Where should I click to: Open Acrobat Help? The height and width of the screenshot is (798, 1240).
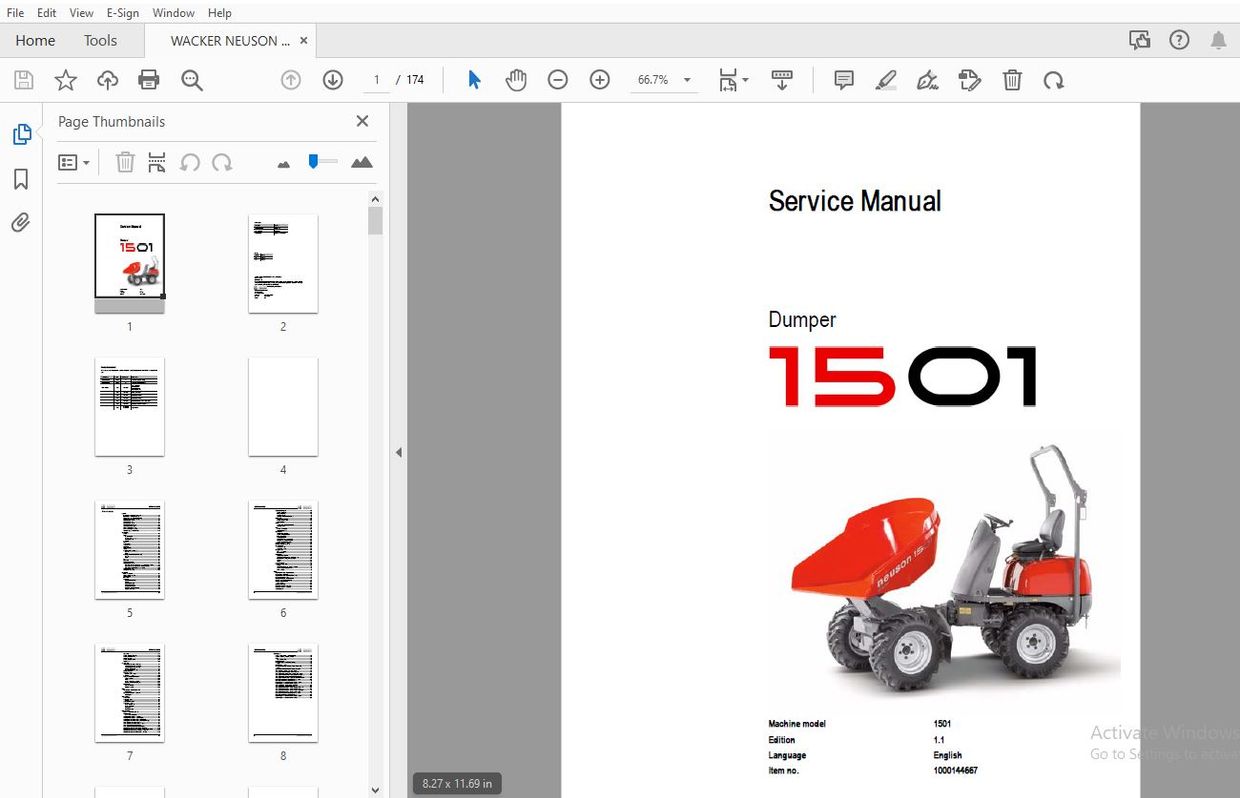click(1179, 40)
